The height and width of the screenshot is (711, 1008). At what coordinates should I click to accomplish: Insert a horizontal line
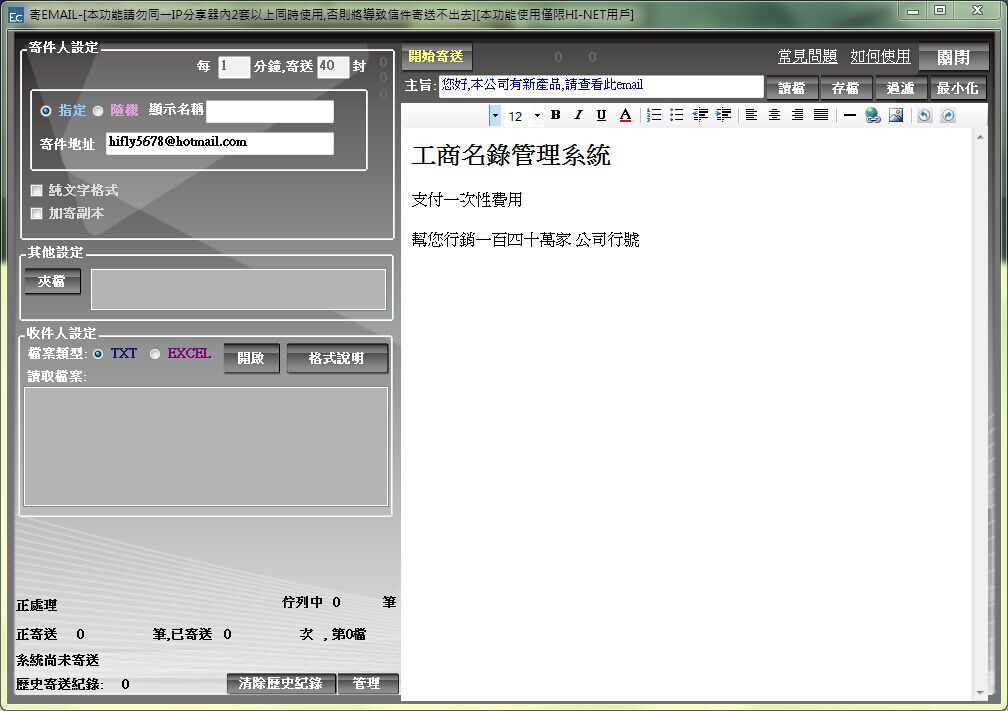pos(849,116)
